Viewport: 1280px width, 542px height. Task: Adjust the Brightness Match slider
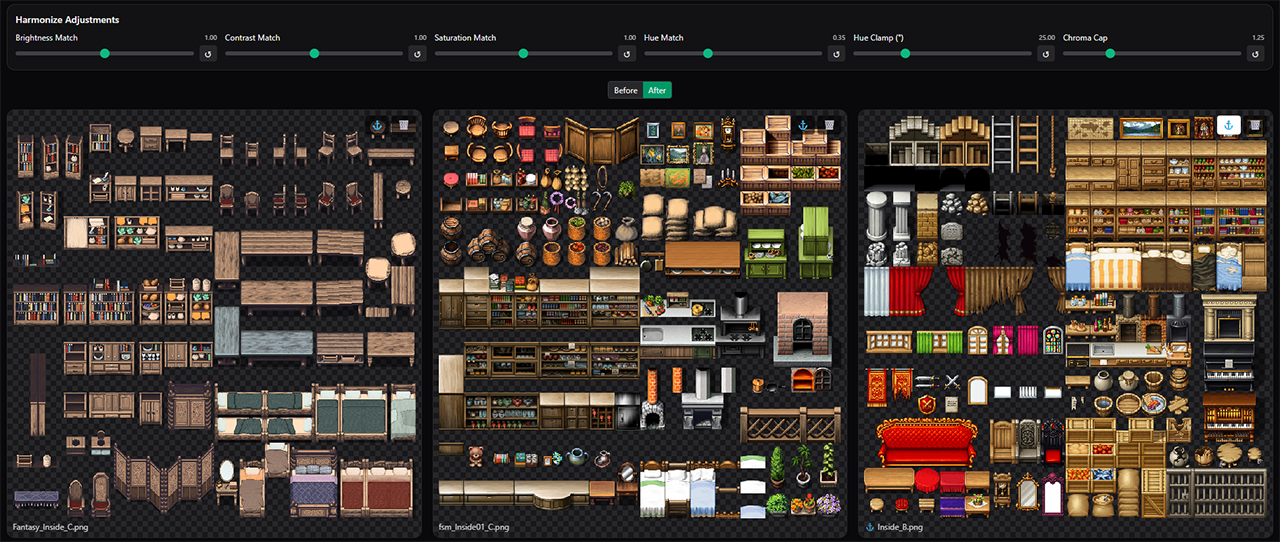tap(105, 54)
